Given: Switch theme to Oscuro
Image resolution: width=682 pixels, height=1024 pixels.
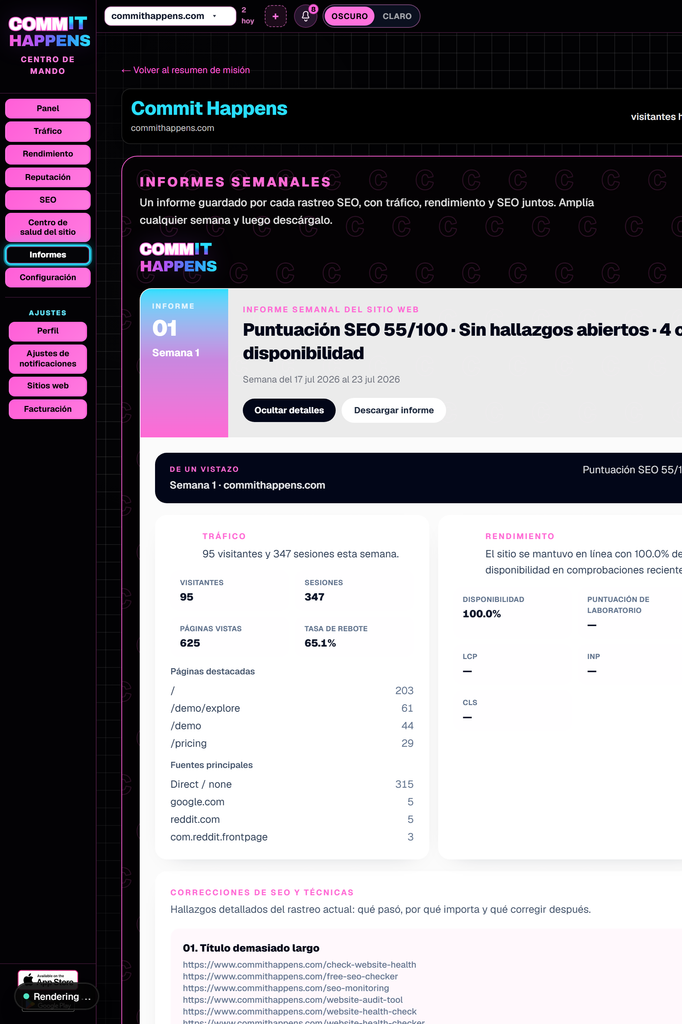Looking at the screenshot, I should [349, 16].
